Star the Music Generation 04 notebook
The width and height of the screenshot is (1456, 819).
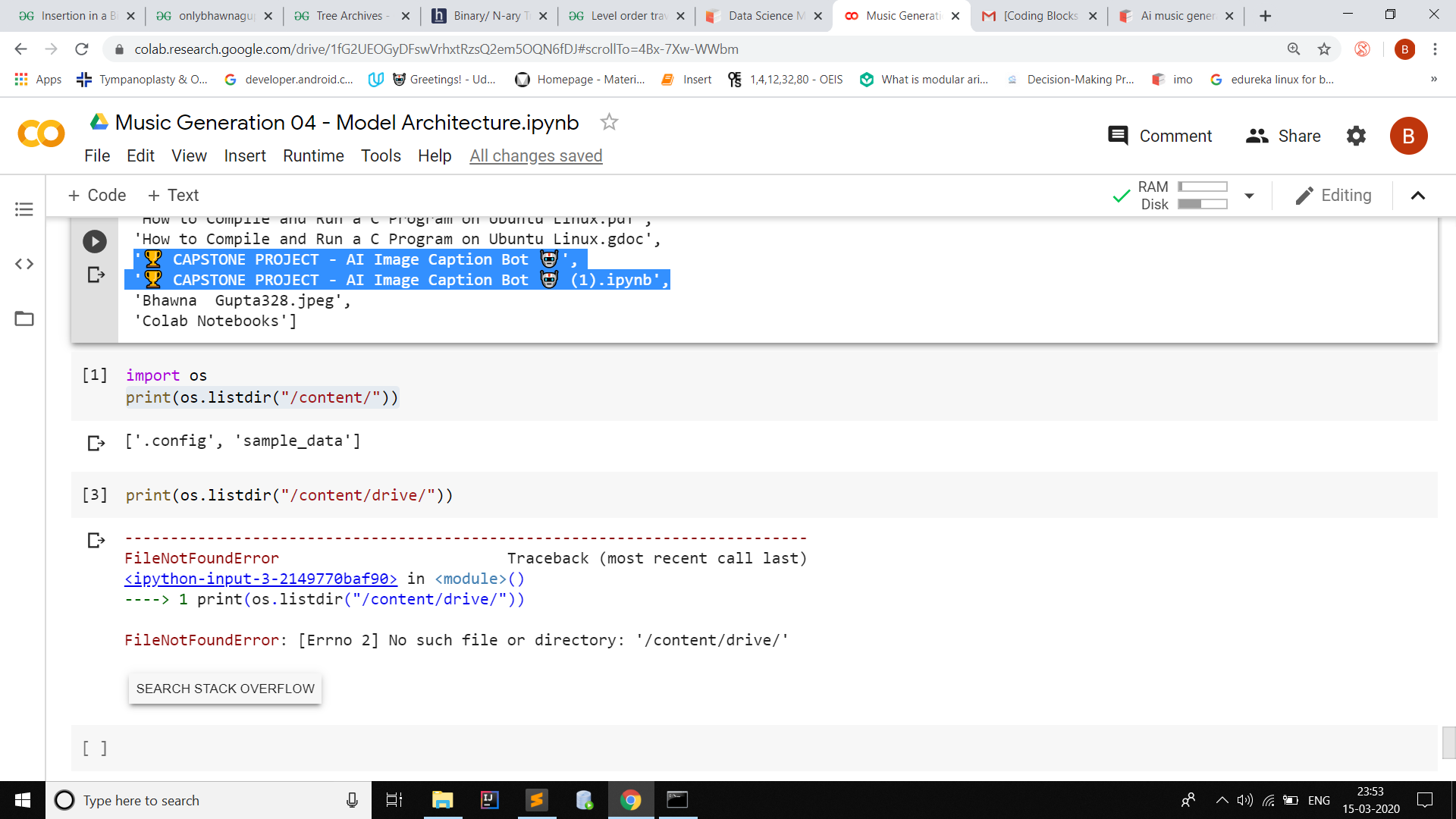[x=609, y=122]
